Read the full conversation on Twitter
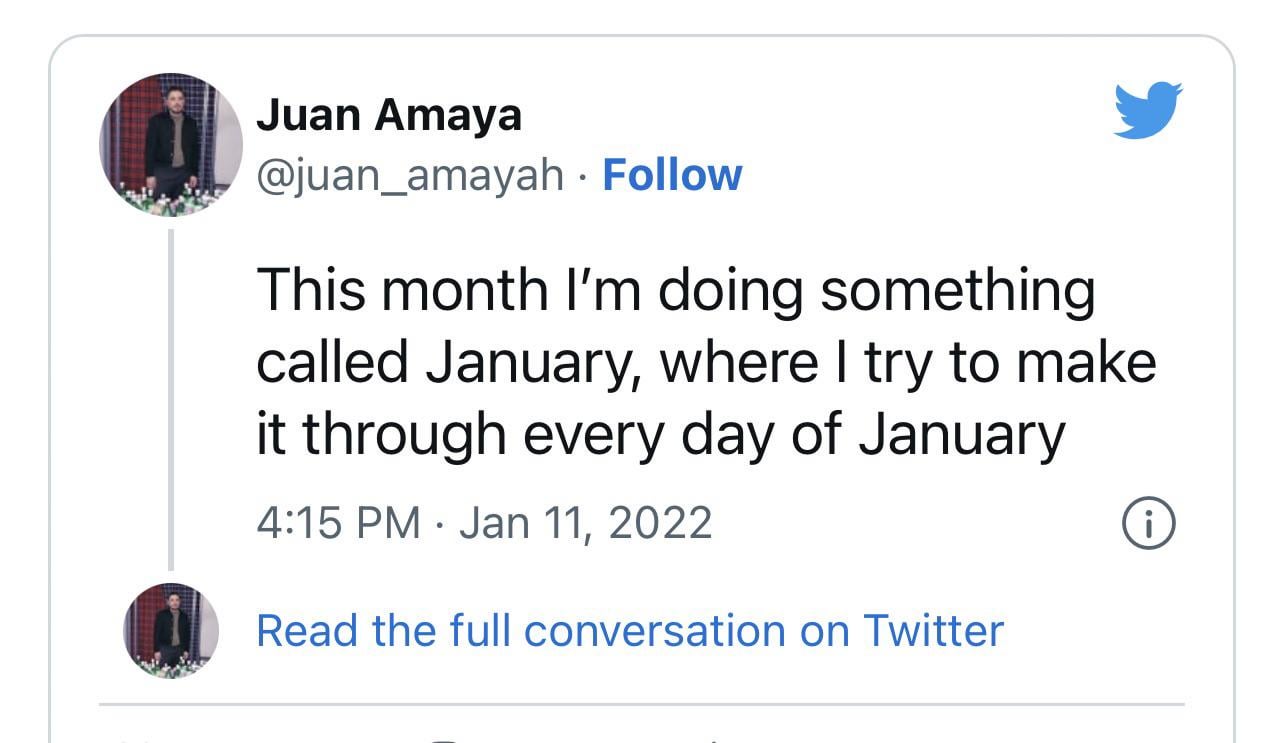Screen dimensions: 1284x743 click(629, 631)
